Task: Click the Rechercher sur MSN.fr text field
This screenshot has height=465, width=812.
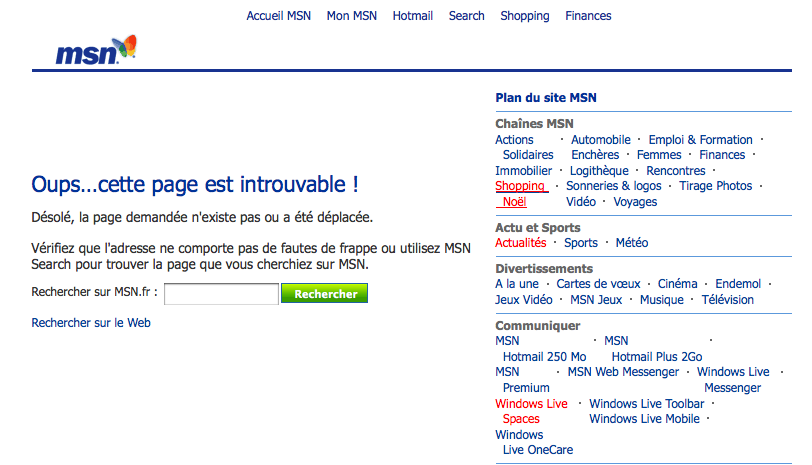Action: [221, 294]
